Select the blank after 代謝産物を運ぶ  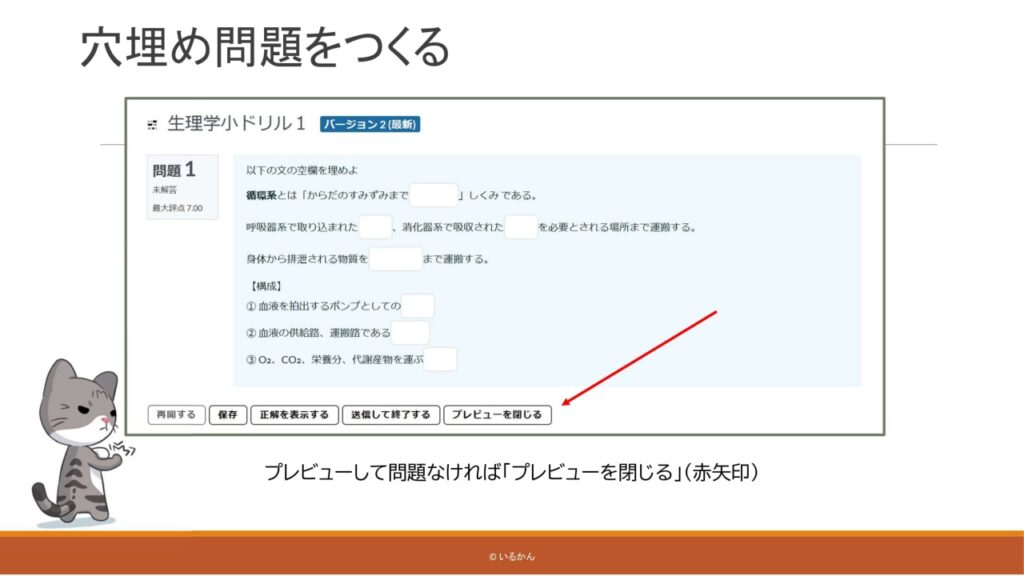coord(440,360)
